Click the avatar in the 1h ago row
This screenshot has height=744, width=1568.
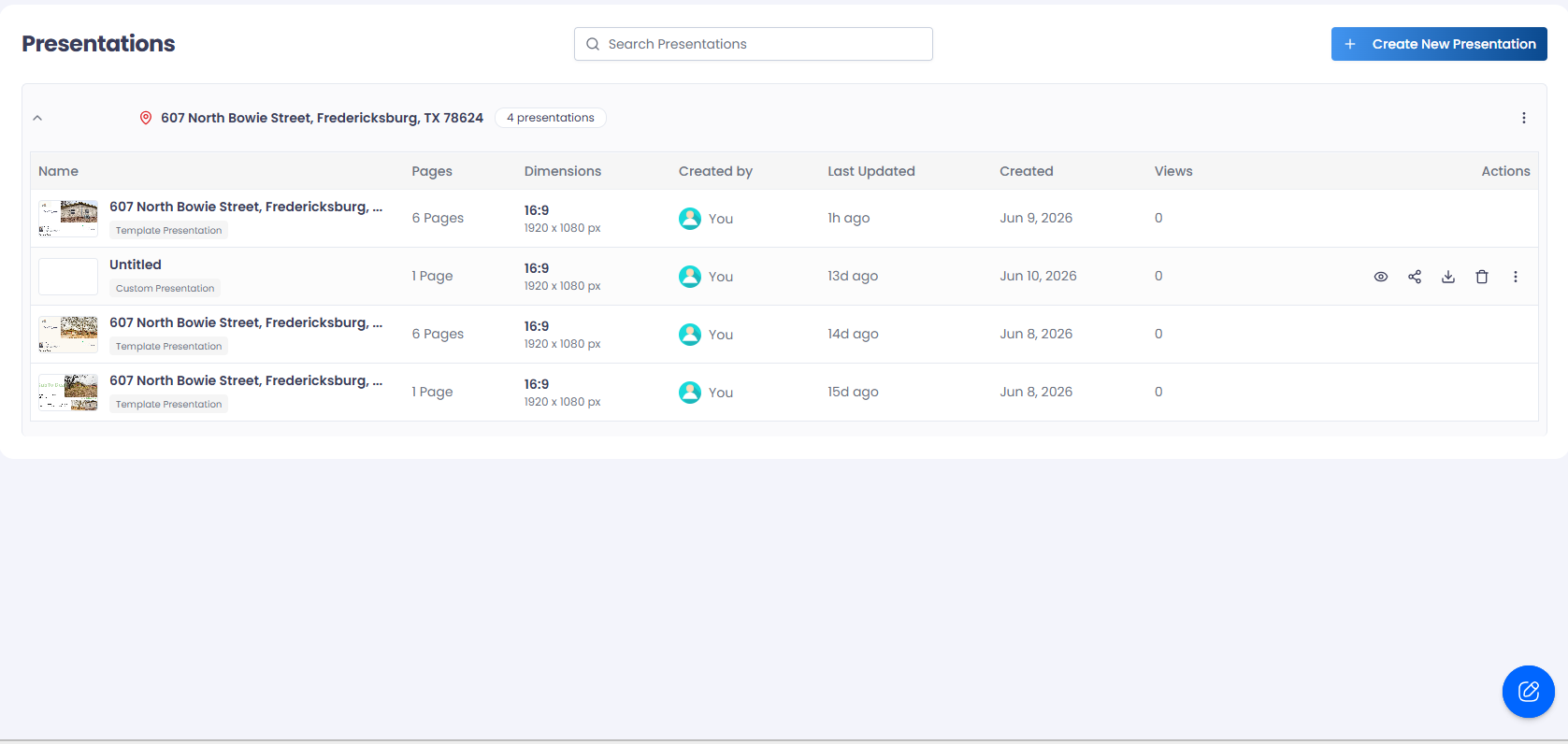click(690, 219)
